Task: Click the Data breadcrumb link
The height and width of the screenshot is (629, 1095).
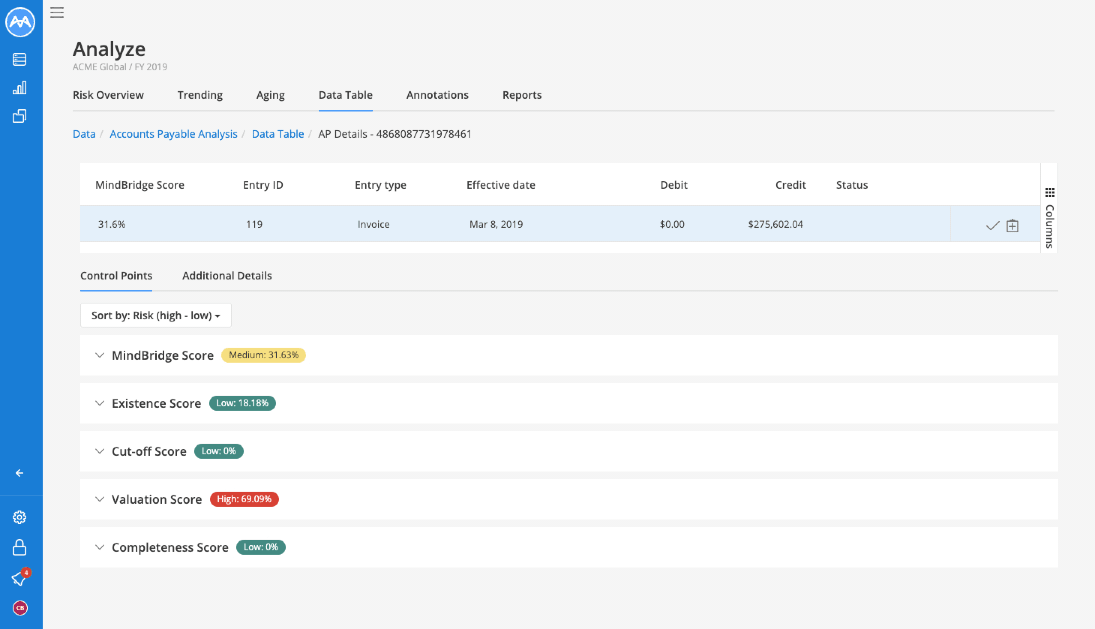Action: pos(84,134)
